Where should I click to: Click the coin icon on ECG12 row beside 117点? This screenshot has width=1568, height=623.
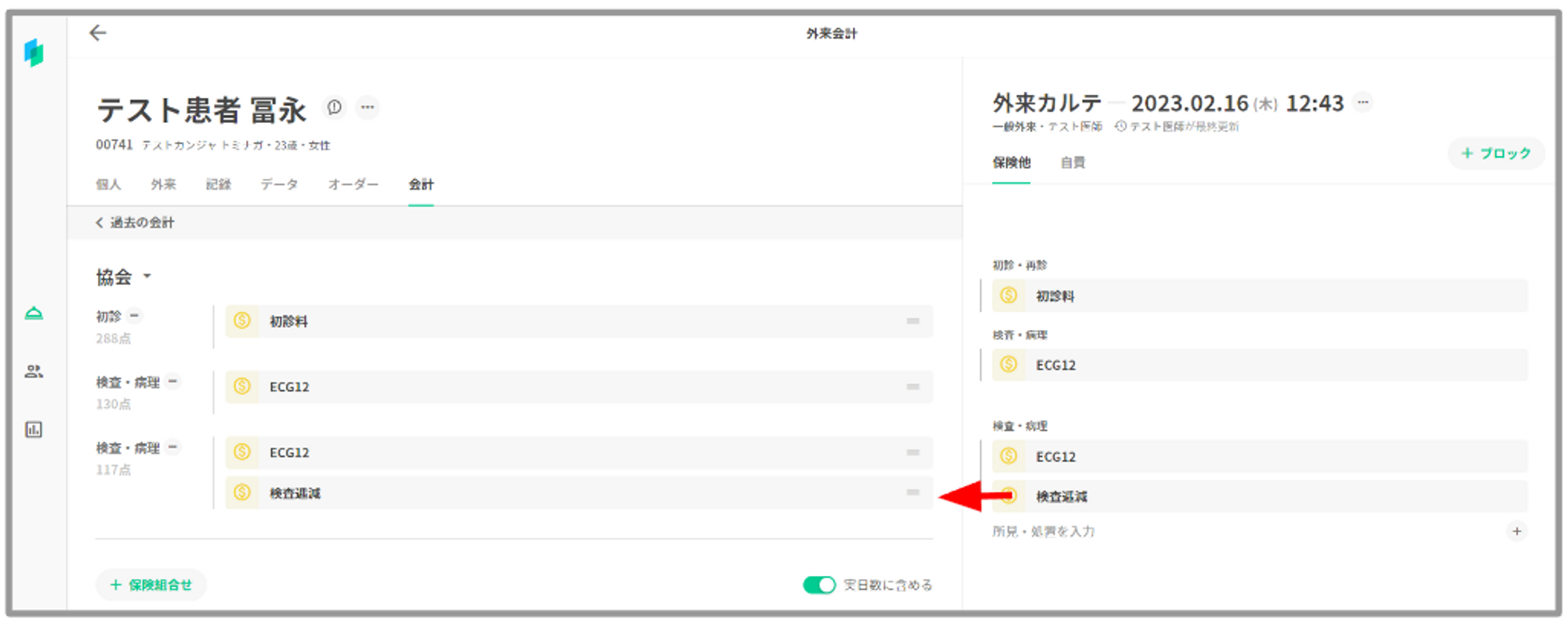click(242, 452)
